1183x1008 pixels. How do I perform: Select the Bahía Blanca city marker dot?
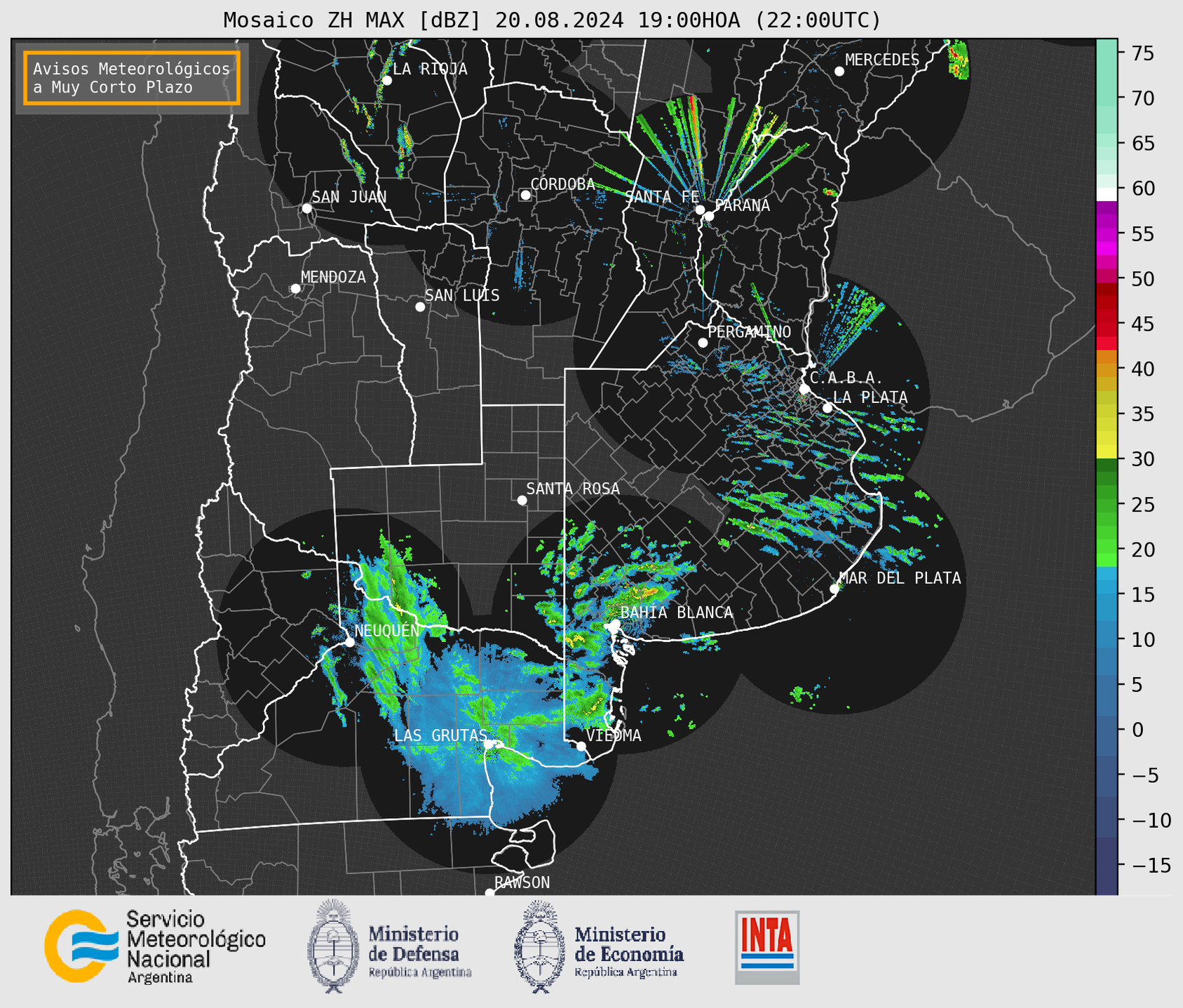point(615,624)
